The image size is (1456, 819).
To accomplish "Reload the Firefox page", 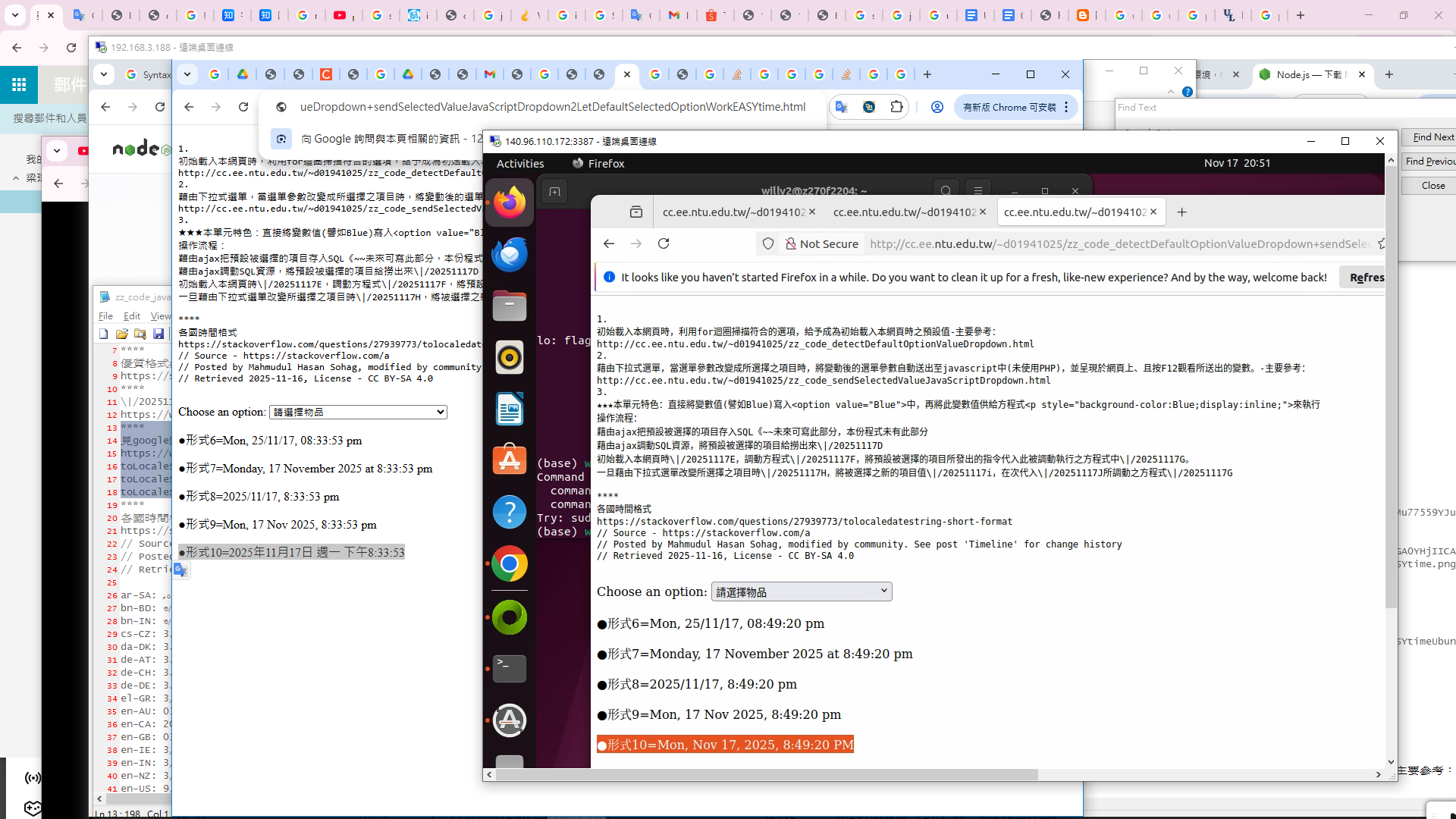I will [664, 243].
